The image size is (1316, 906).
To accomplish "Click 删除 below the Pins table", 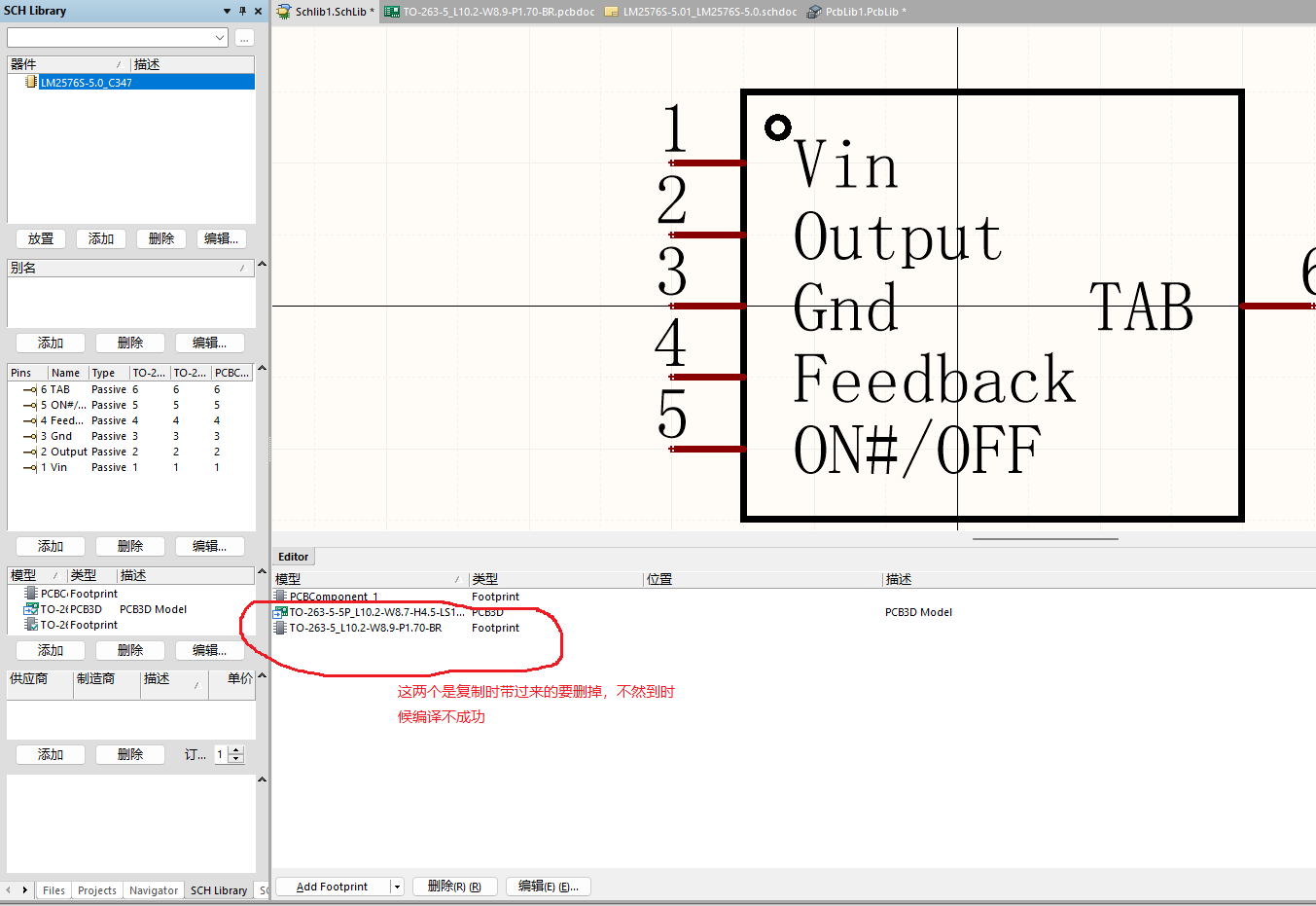I will click(x=130, y=546).
